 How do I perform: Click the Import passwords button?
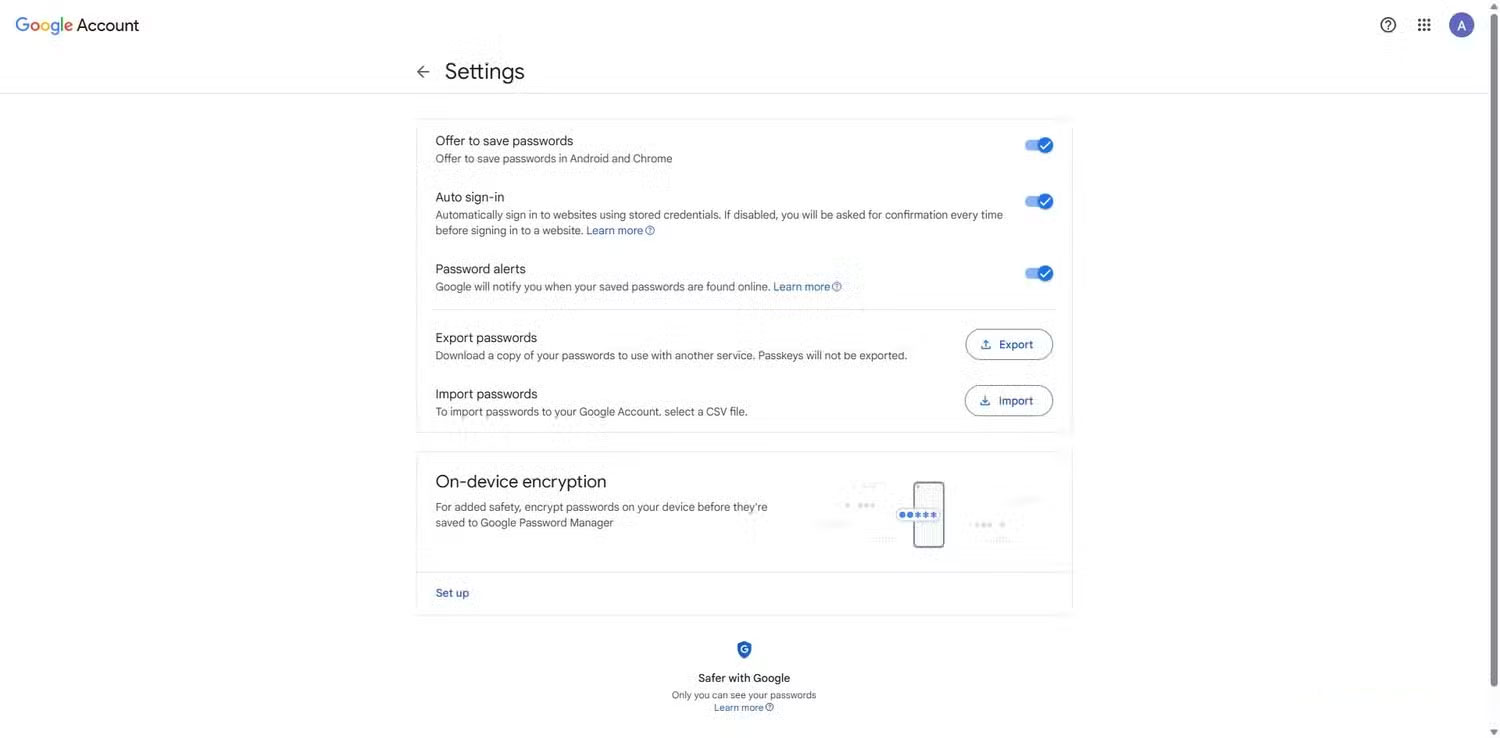[x=1008, y=401]
